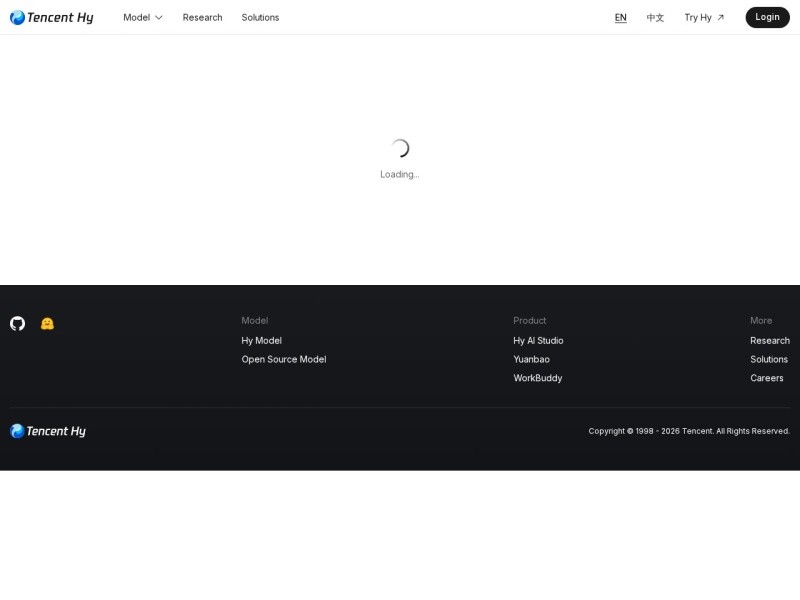This screenshot has height=600, width=800.
Task: Open Yuanbao footer link
Action: pos(531,359)
